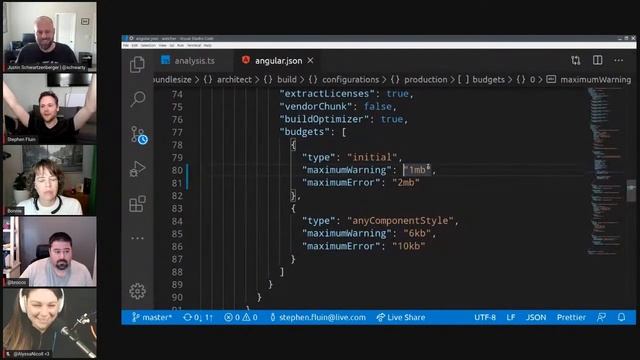This screenshot has width=640, height=360.
Task: Open the Manage gear in activity bar
Action: pos(137,291)
